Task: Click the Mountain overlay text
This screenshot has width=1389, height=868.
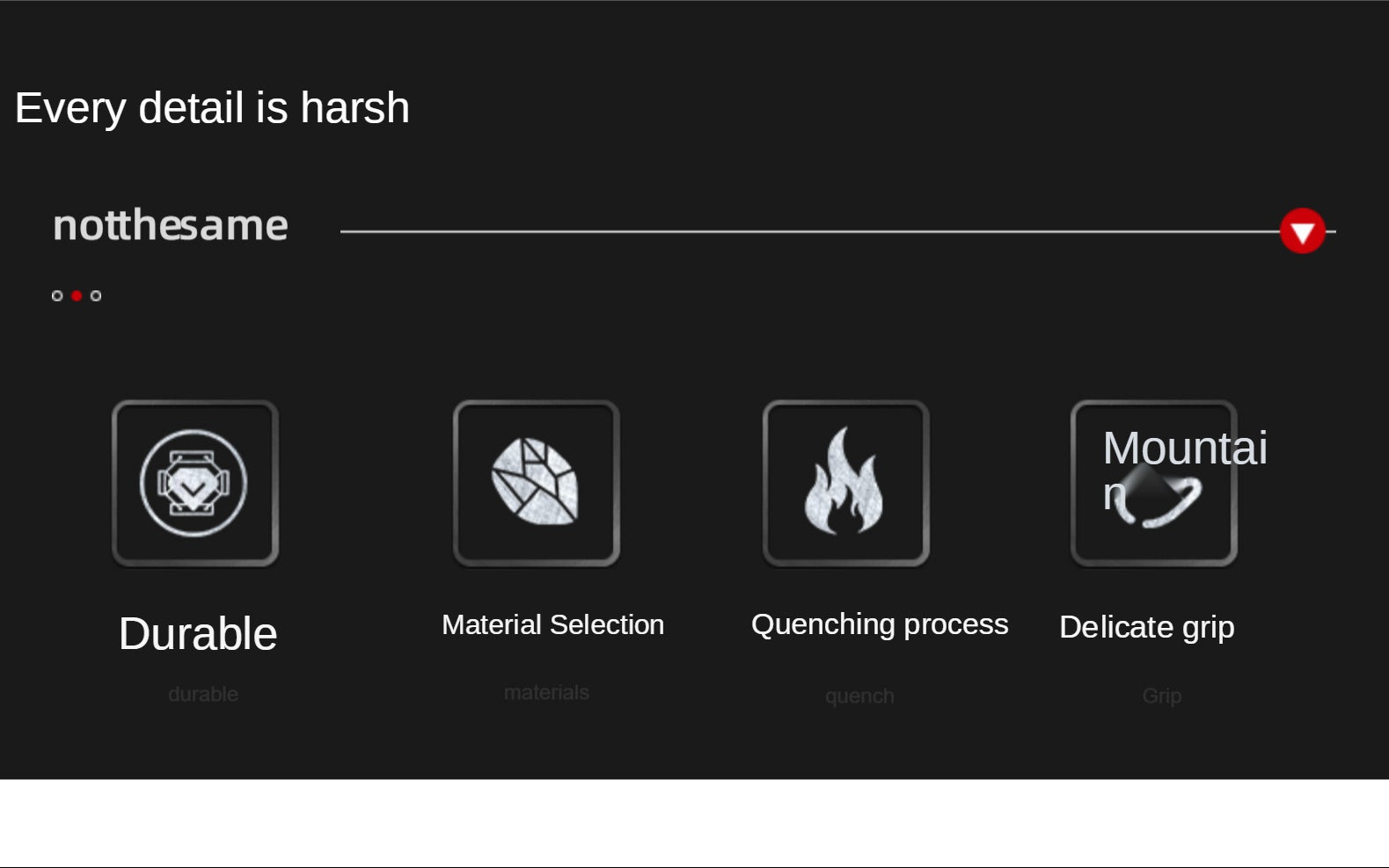Action: pos(1185,470)
